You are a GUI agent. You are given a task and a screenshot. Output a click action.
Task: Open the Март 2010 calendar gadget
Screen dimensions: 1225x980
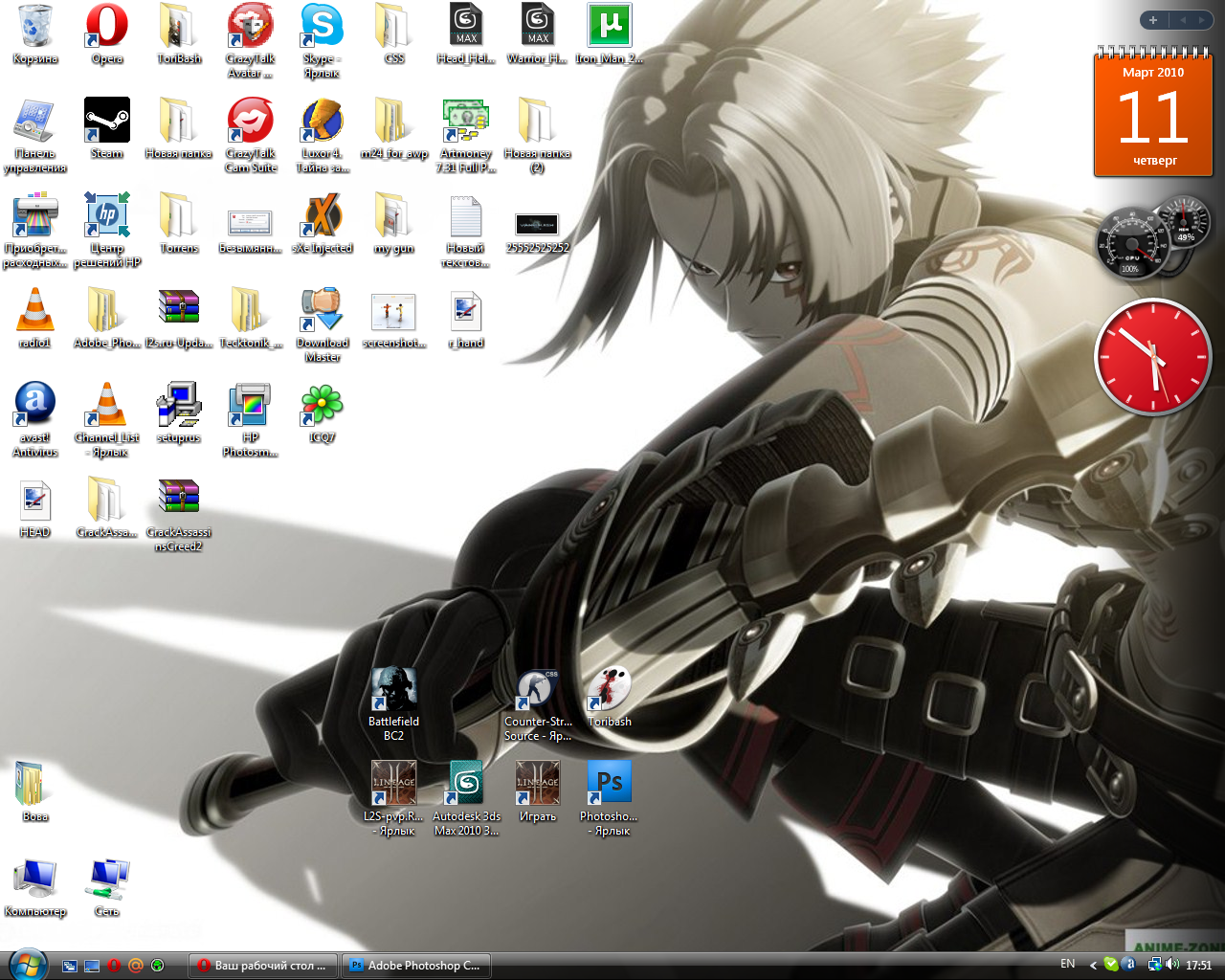(x=1153, y=113)
